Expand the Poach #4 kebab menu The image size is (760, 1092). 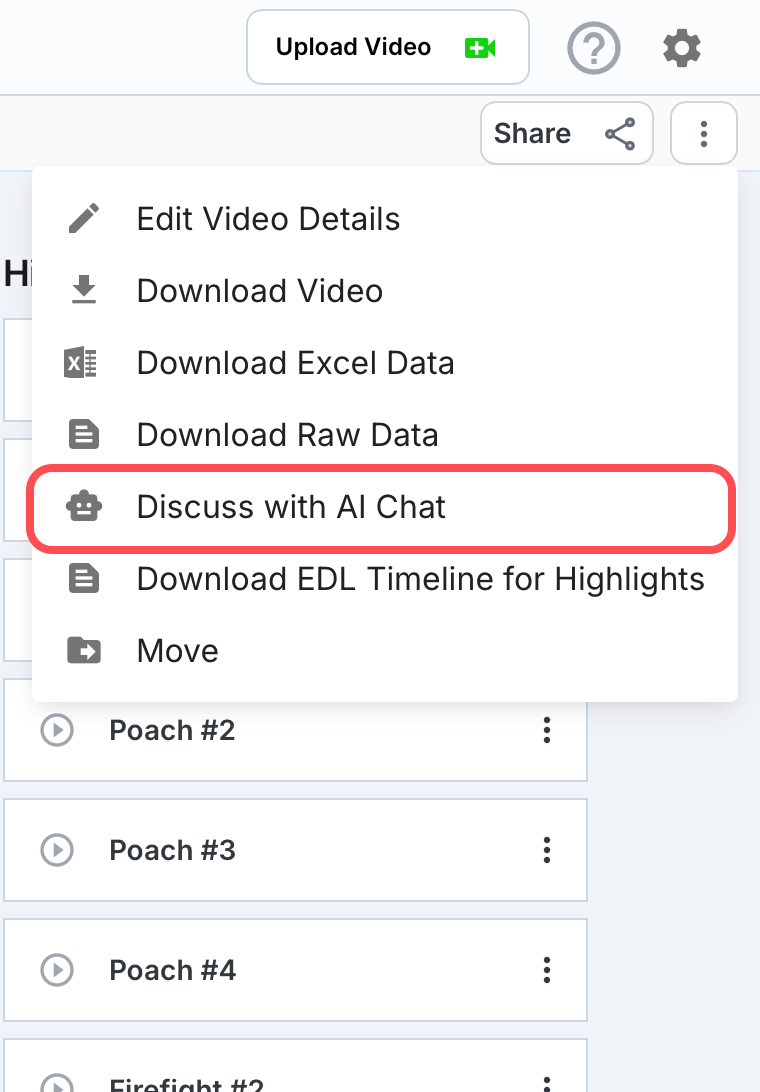click(547, 970)
